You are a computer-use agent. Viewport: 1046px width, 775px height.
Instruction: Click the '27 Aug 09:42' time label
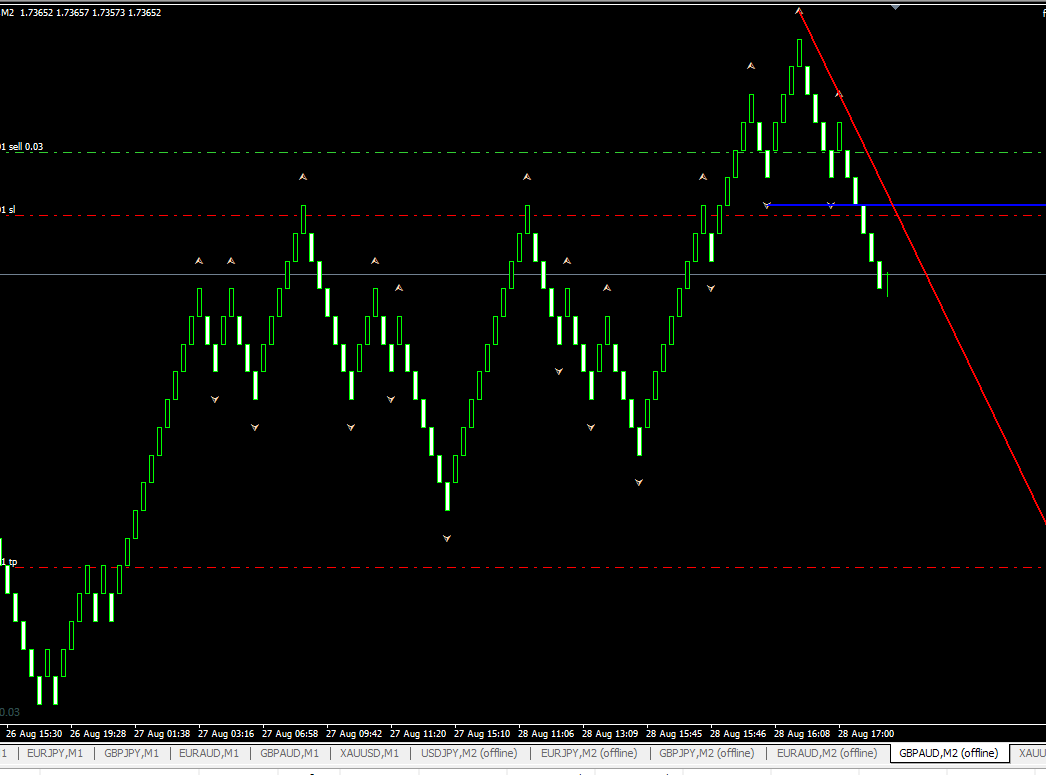coord(354,734)
